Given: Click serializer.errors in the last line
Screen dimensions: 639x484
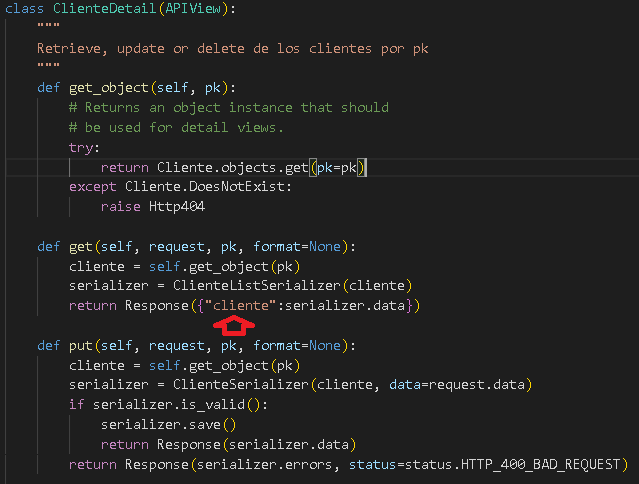Looking at the screenshot, I should (x=264, y=464).
